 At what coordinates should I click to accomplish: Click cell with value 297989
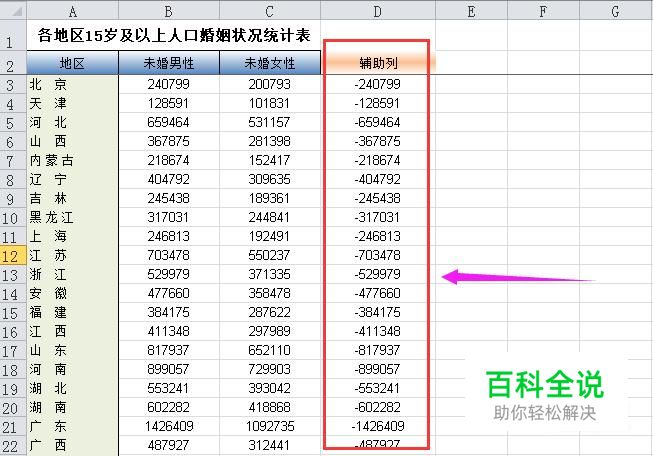pos(270,331)
